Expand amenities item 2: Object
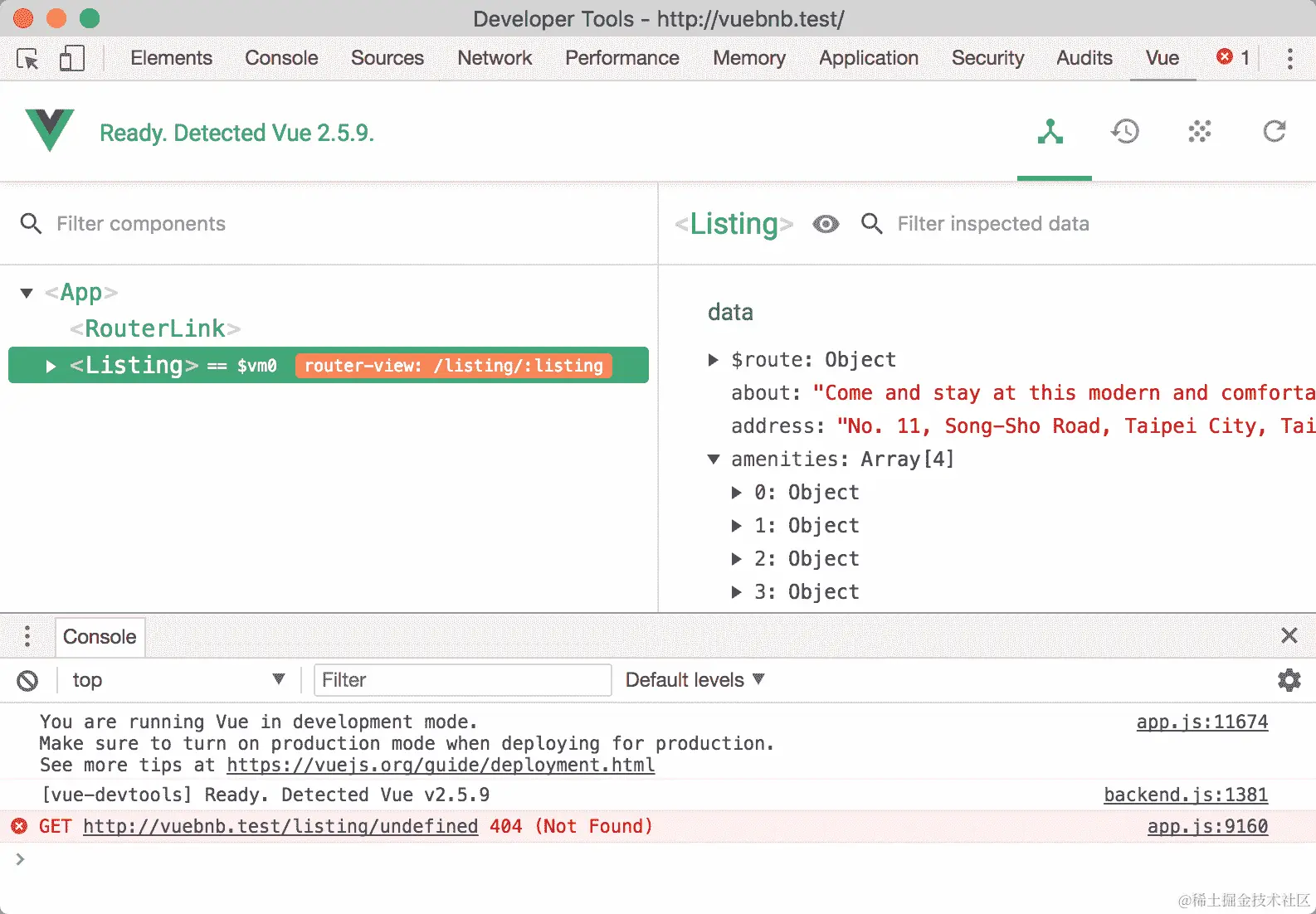 (736, 558)
